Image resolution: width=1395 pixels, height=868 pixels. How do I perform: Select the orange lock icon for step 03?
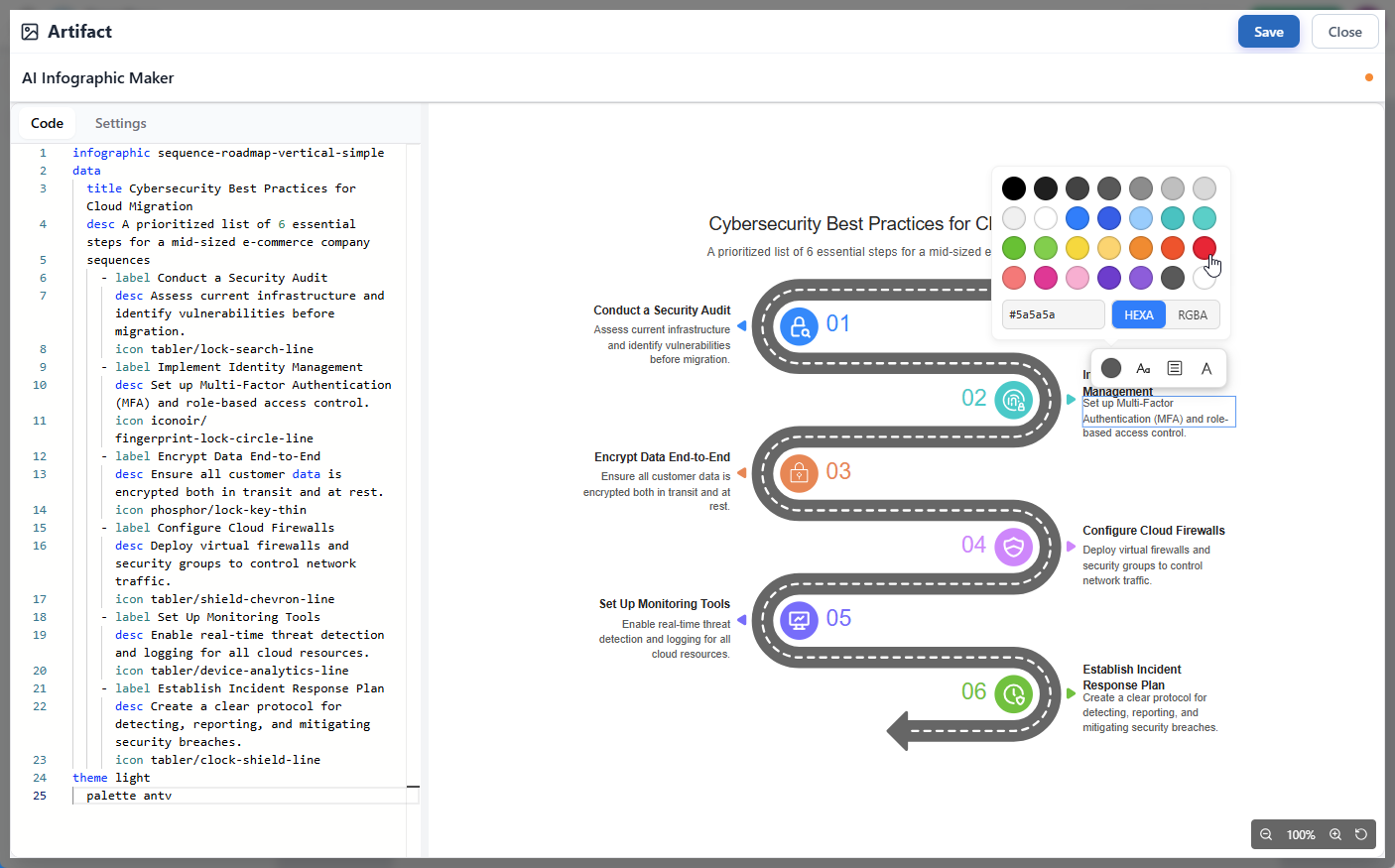point(799,473)
